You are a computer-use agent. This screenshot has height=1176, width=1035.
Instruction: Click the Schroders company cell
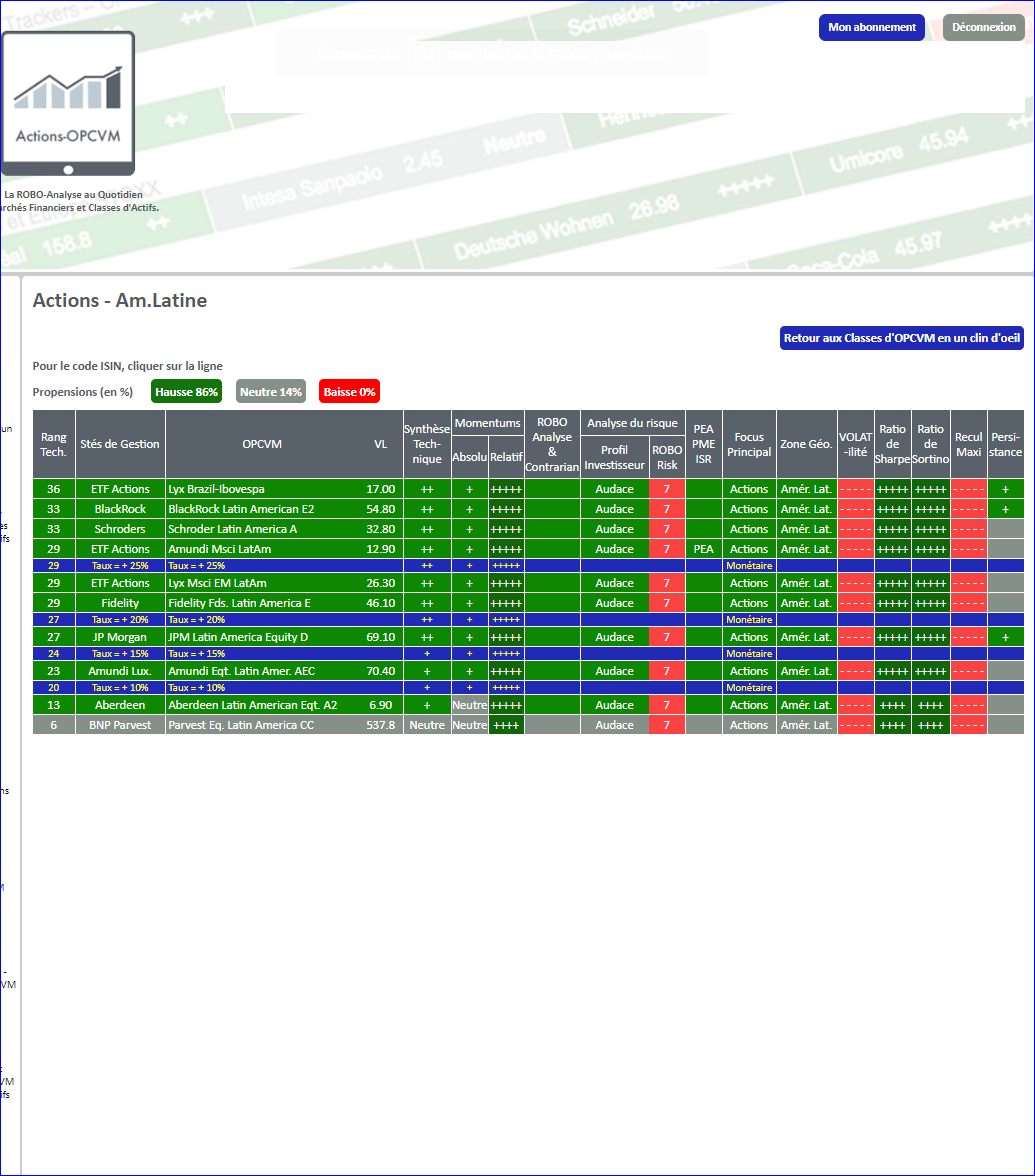click(x=120, y=529)
